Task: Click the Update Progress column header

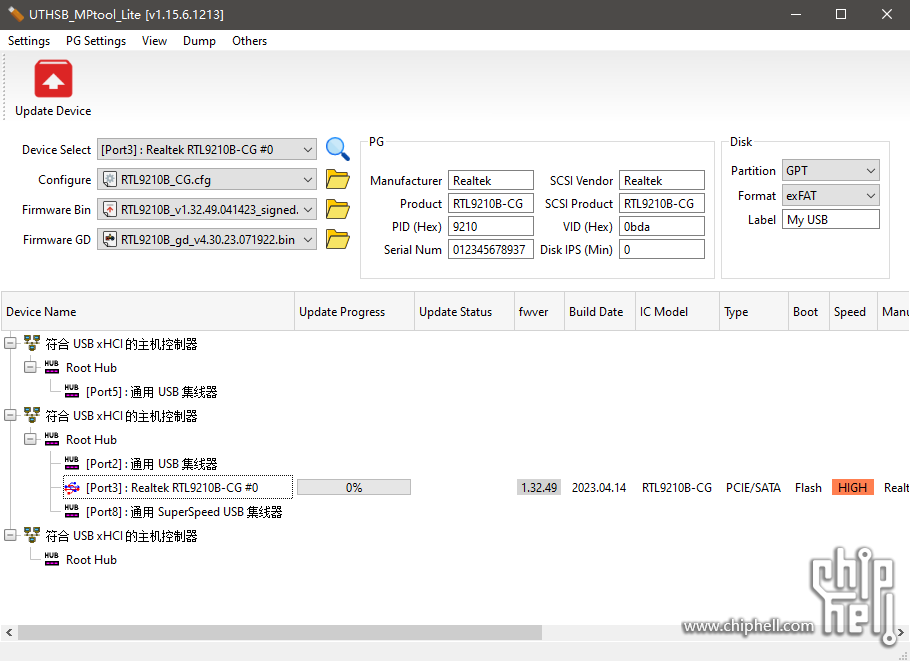Action: [x=355, y=312]
